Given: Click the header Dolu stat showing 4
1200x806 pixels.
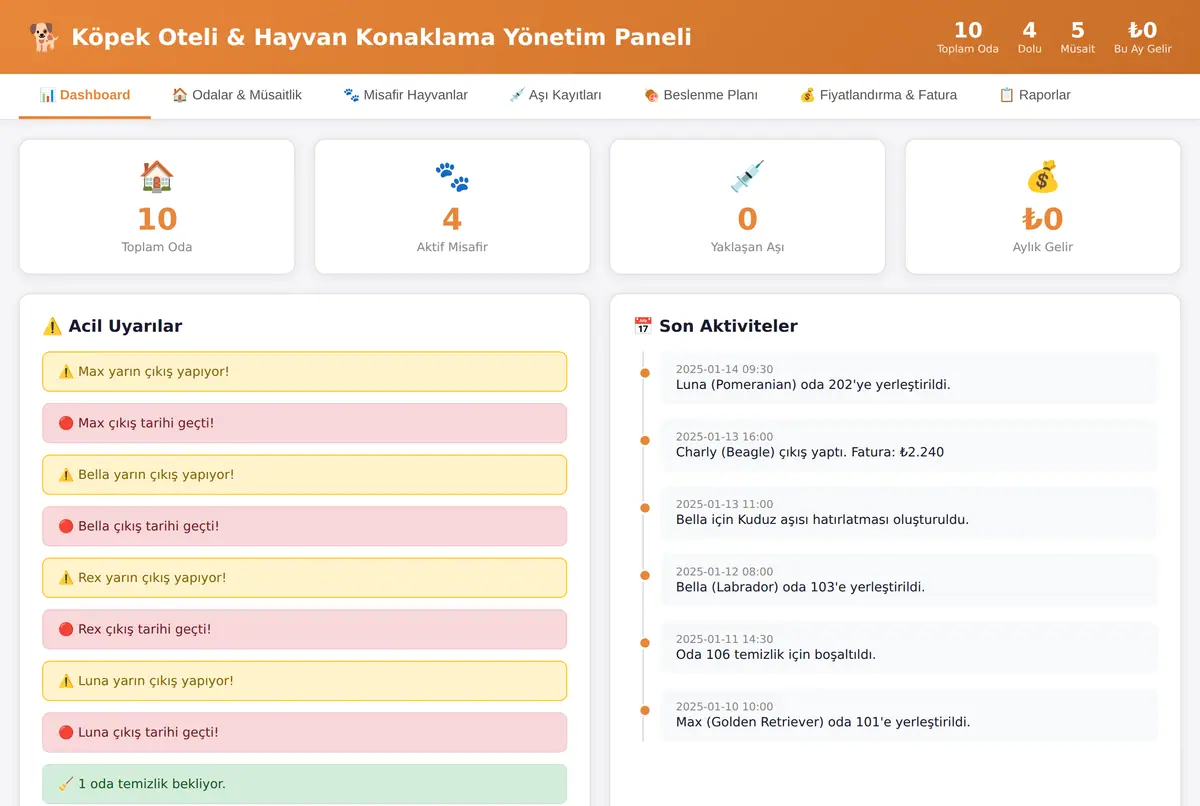Looking at the screenshot, I should pyautogui.click(x=1030, y=37).
